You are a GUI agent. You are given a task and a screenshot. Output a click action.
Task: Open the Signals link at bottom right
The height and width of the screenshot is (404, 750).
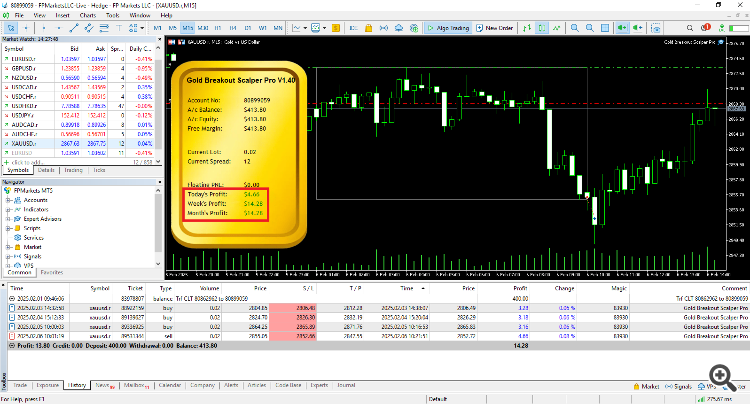click(678, 386)
